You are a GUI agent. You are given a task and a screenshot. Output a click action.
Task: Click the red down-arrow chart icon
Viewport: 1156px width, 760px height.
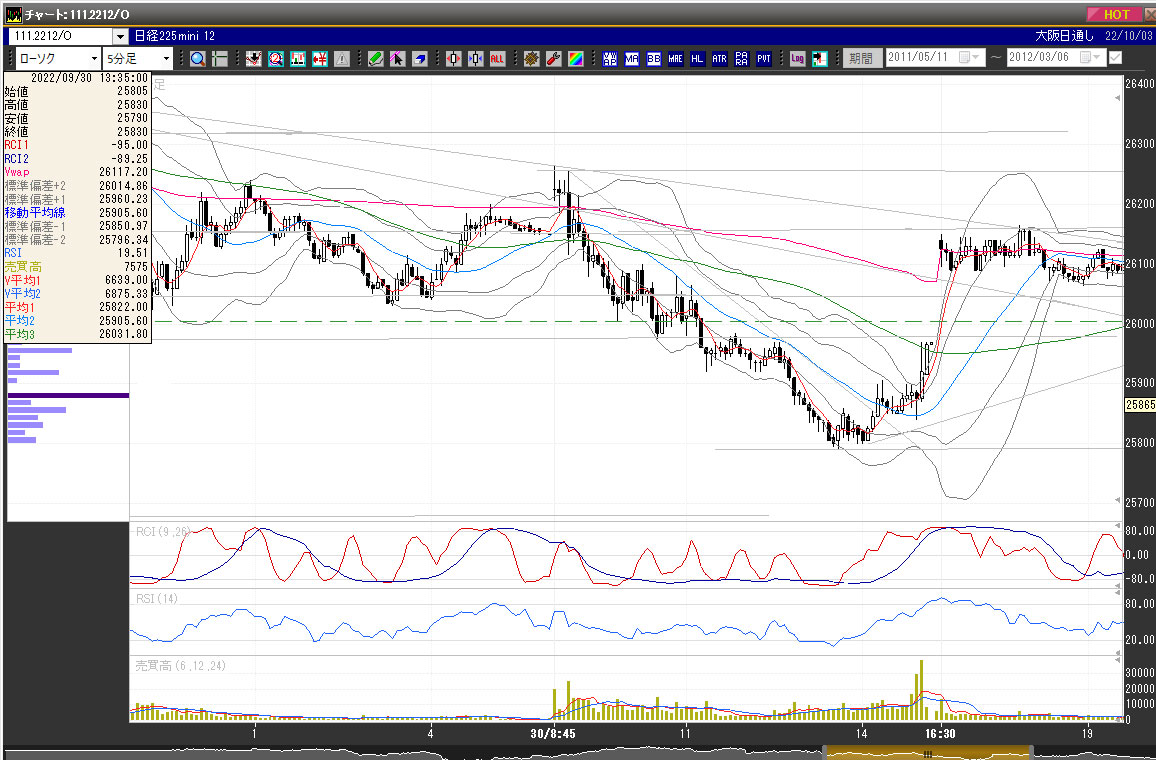254,58
